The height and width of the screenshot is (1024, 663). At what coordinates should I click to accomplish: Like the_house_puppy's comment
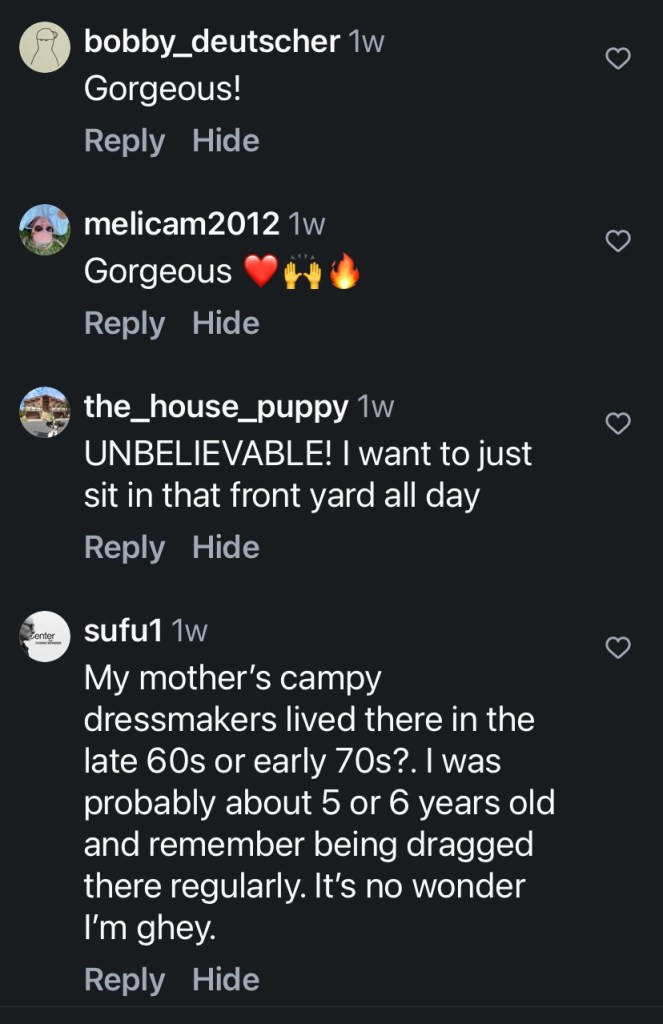pyautogui.click(x=619, y=424)
